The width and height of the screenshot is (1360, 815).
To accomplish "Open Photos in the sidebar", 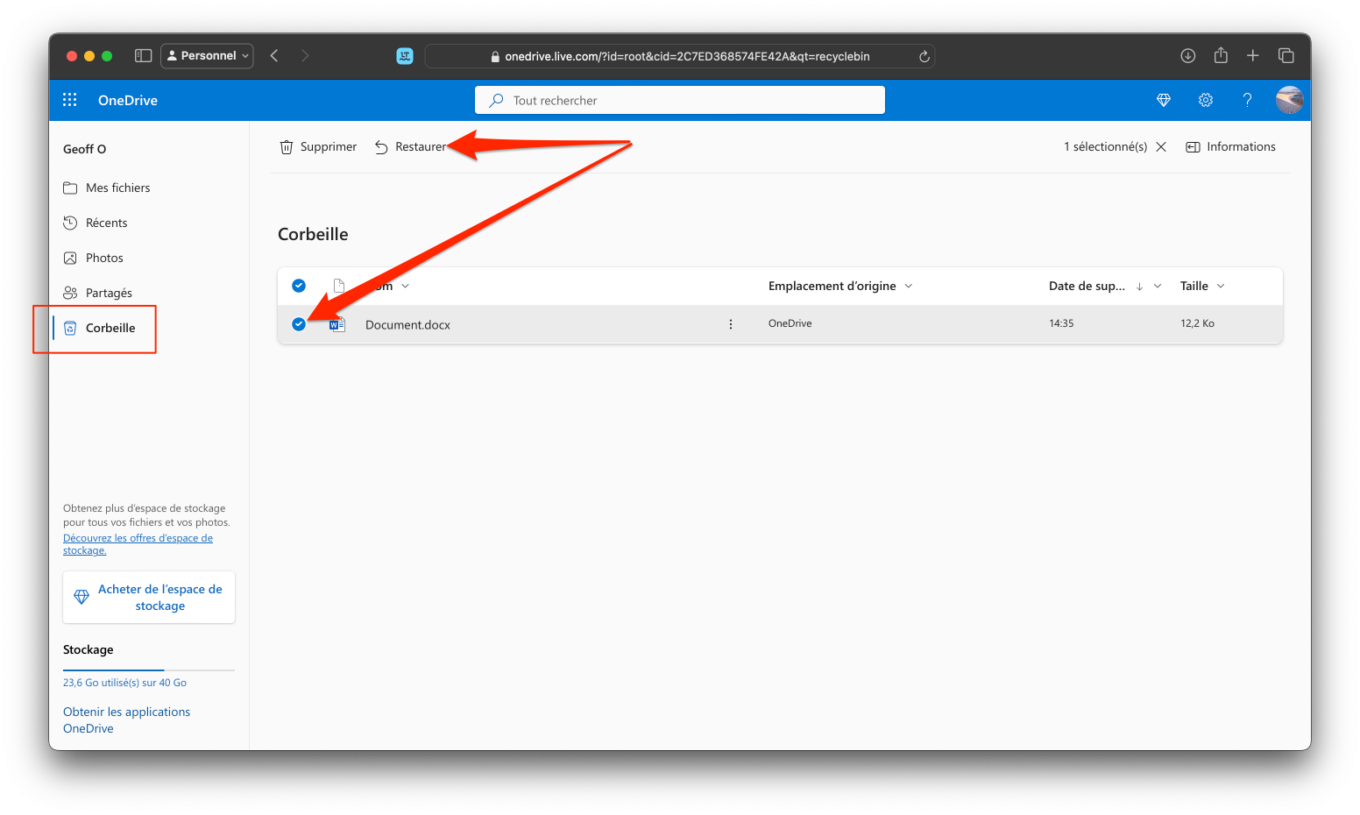I will pos(93,258).
